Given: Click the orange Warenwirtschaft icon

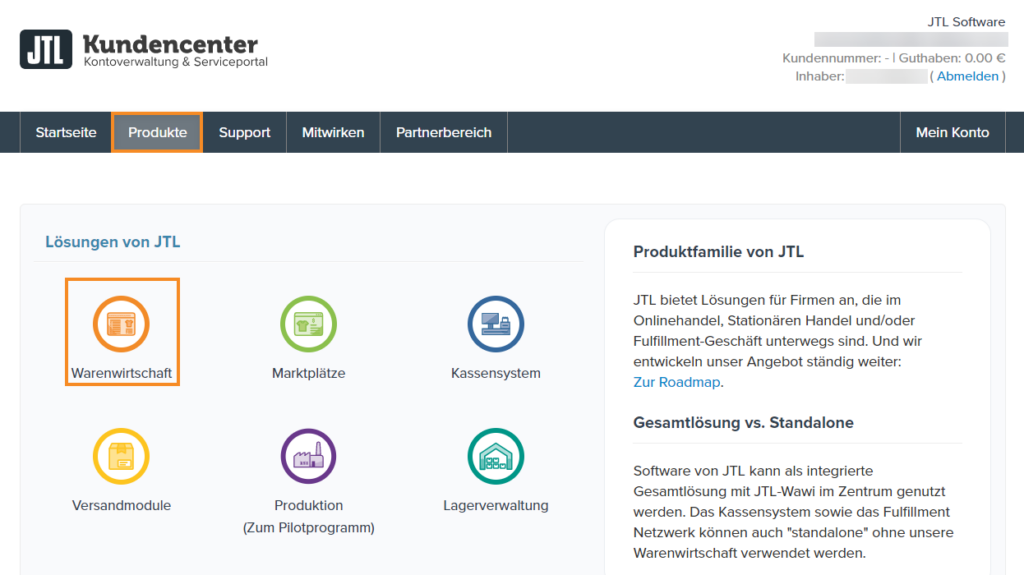Looking at the screenshot, I should point(121,323).
